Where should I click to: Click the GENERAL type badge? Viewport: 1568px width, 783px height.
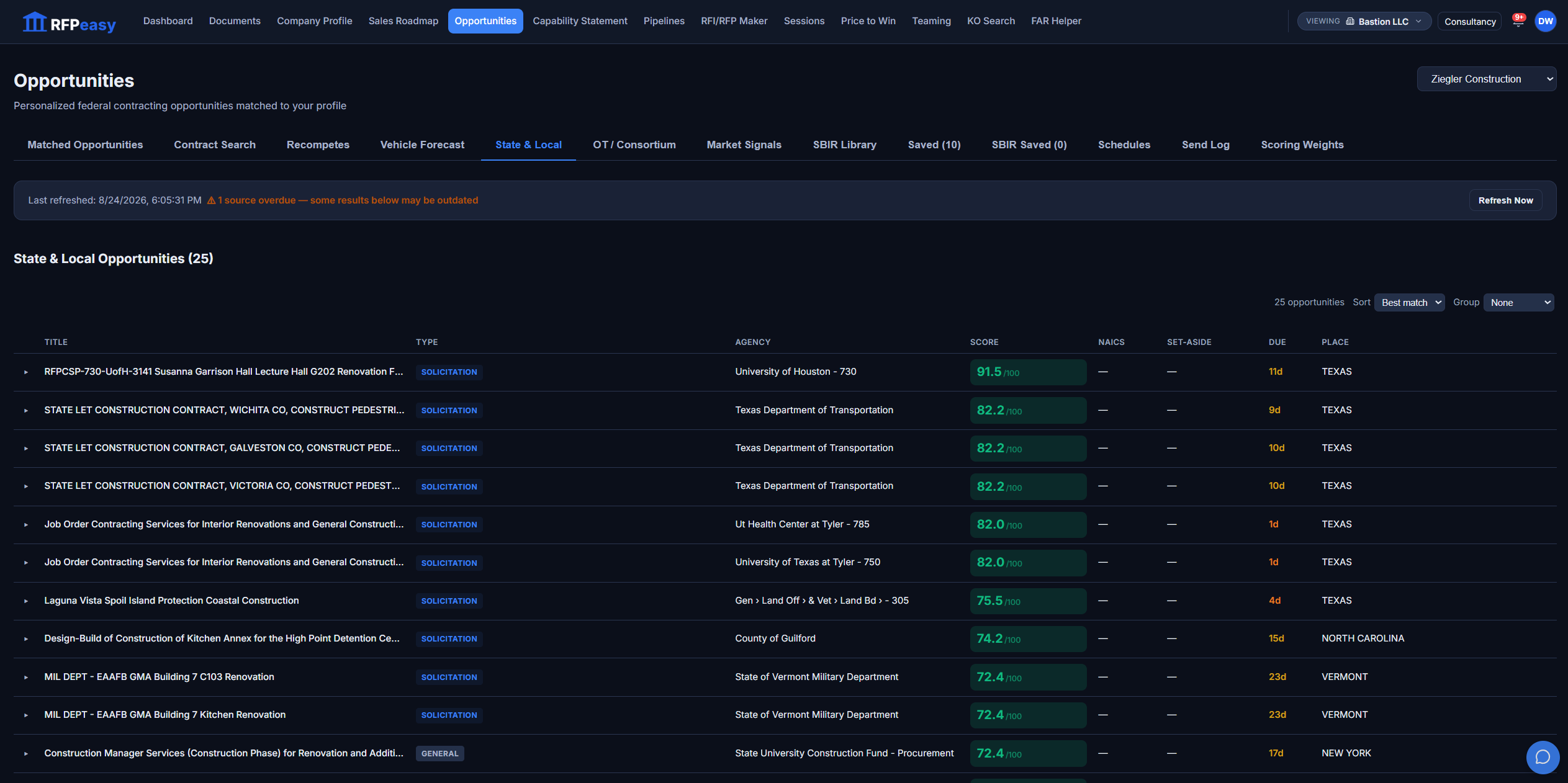[440, 754]
